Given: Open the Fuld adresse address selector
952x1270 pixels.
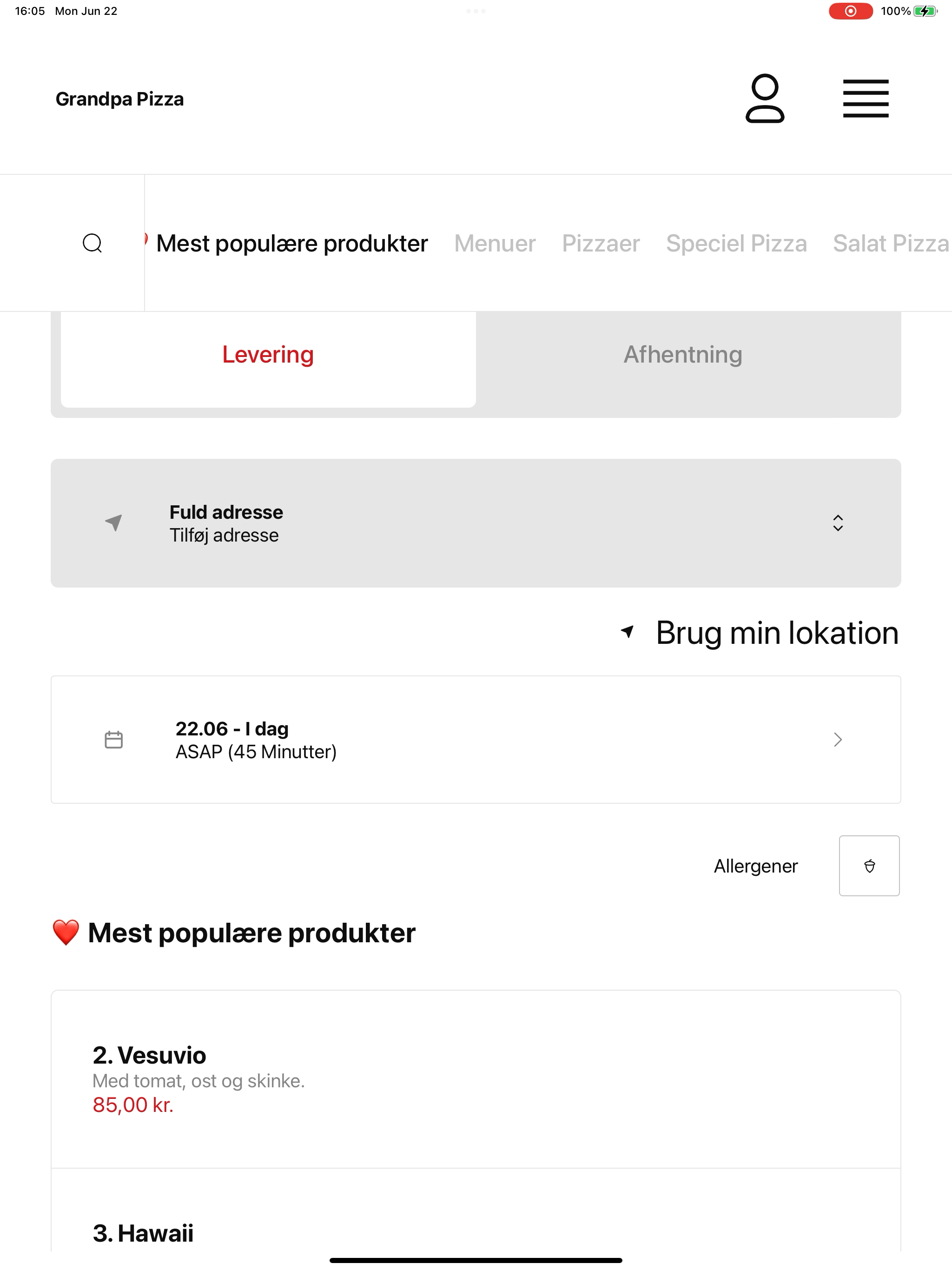Looking at the screenshot, I should tap(476, 523).
